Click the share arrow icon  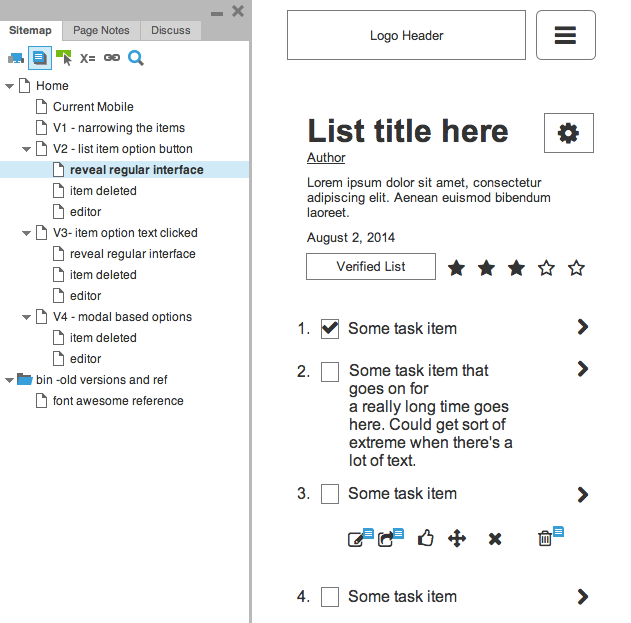(385, 539)
